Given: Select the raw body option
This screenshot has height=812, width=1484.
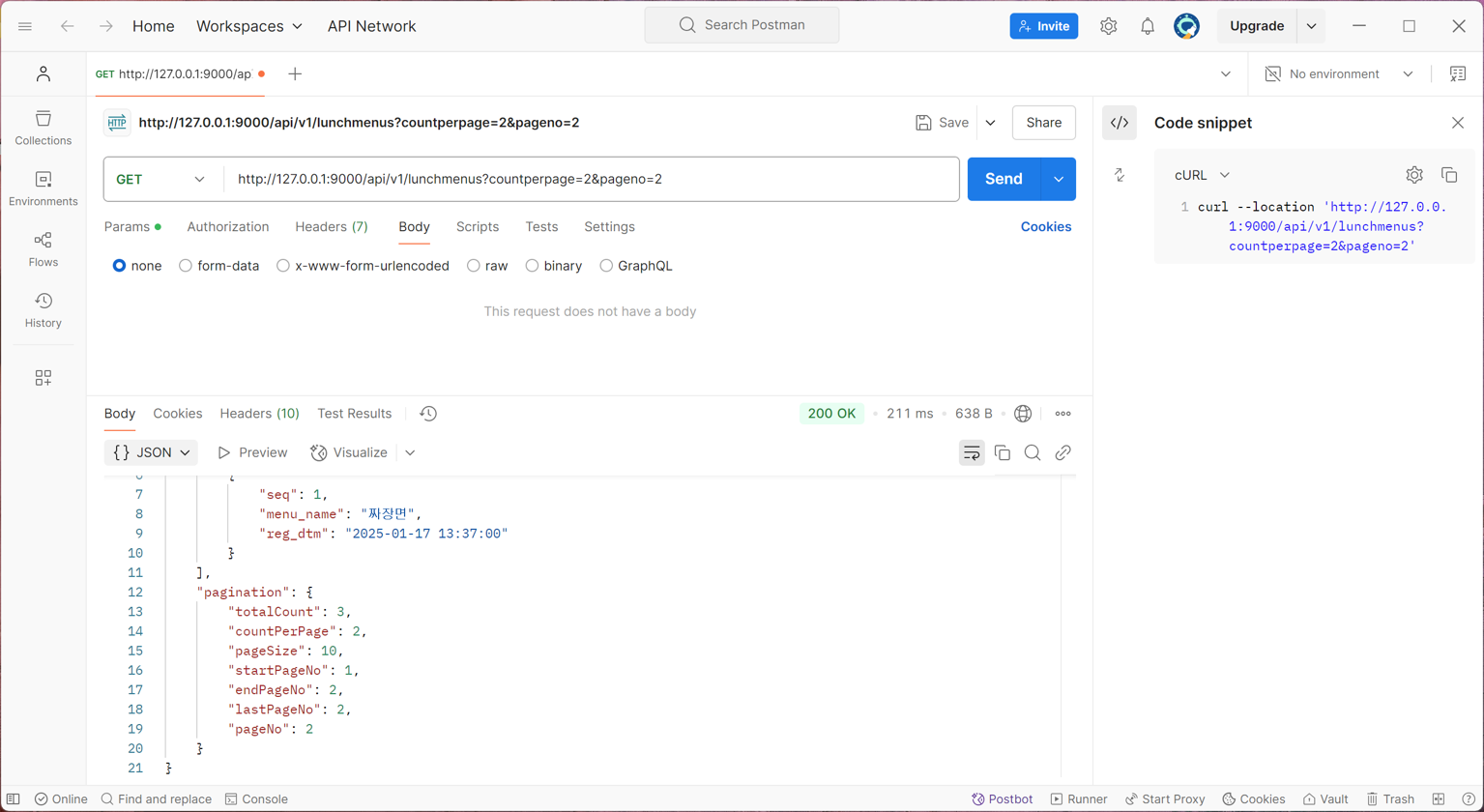Looking at the screenshot, I should [x=487, y=266].
